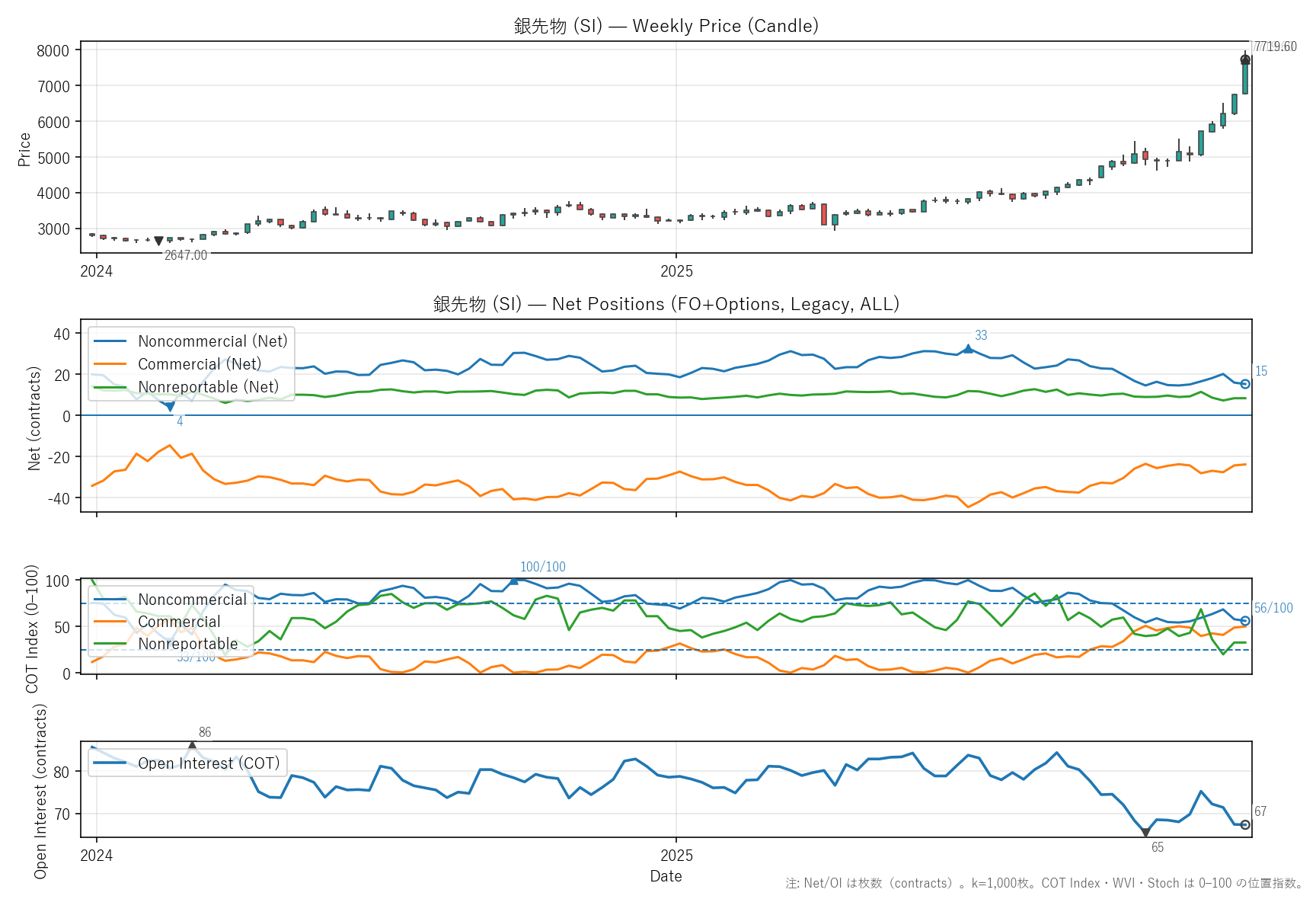This screenshot has height=899, width=1316.
Task: Click the Net Positions chart title
Action: click(x=666, y=304)
